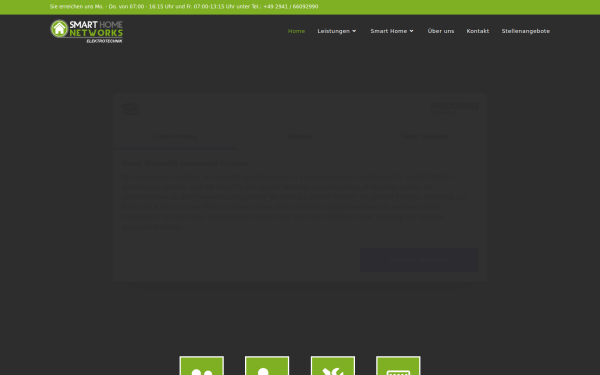The height and width of the screenshot is (375, 600).
Task: Click the Cookies zulassen button
Action: [x=419, y=260]
